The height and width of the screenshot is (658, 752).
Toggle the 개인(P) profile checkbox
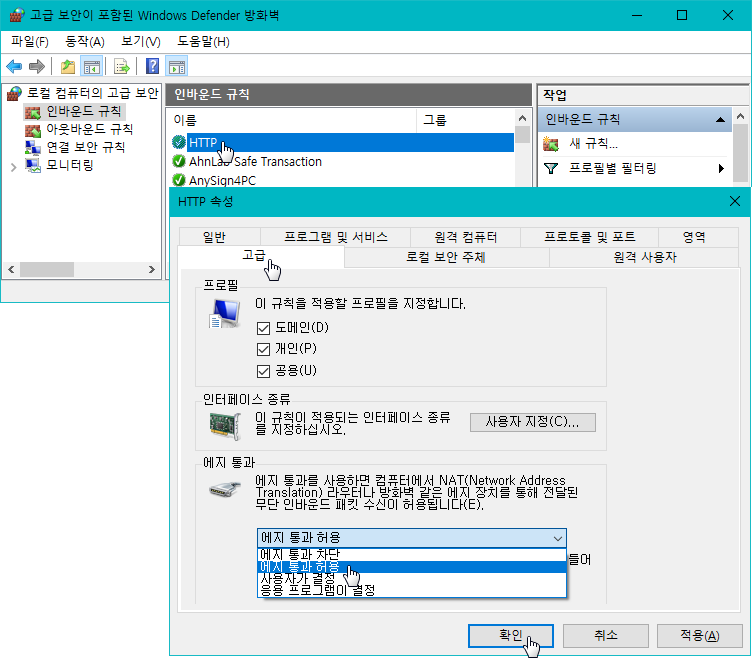point(263,349)
